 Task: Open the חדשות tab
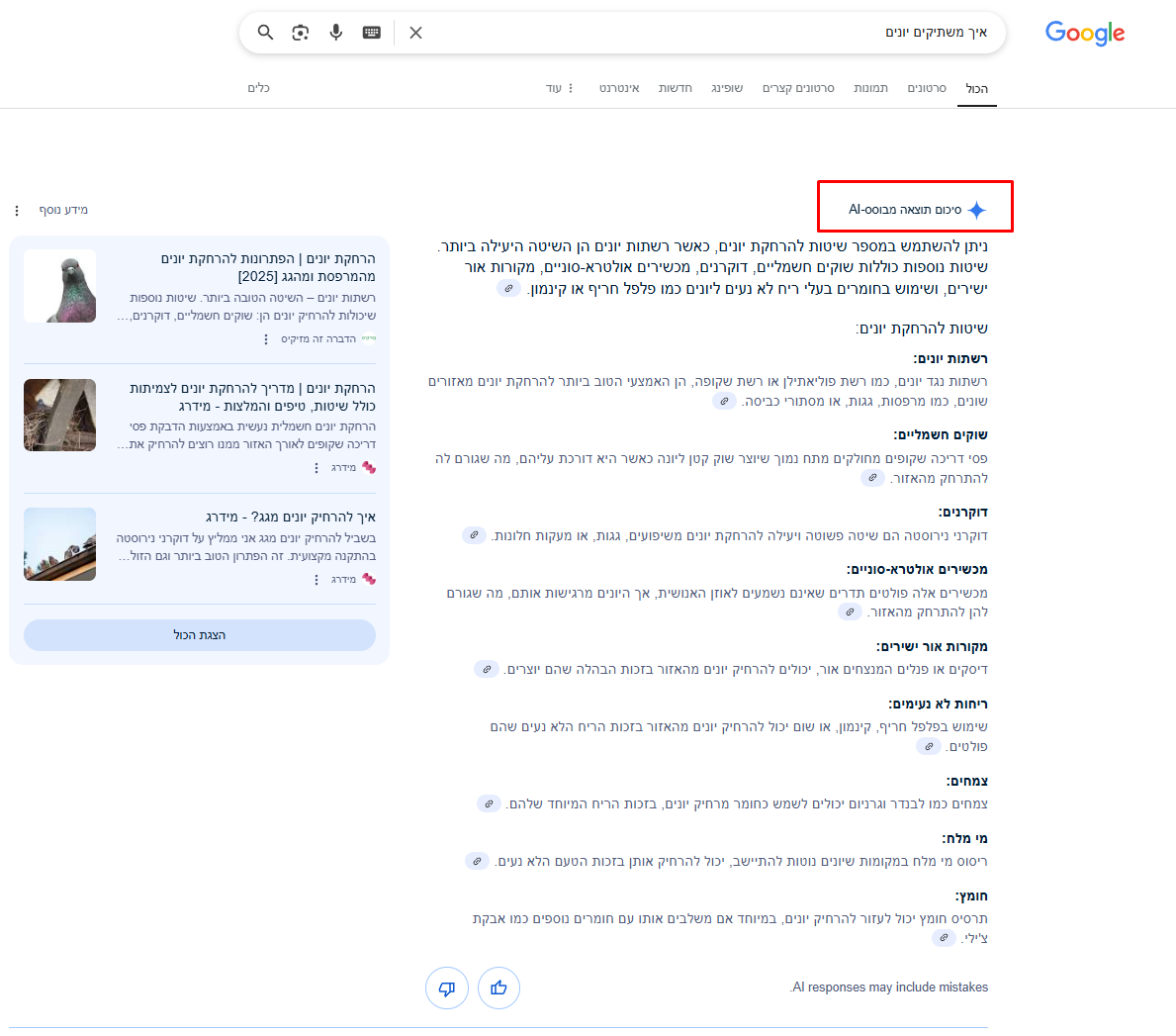click(675, 88)
